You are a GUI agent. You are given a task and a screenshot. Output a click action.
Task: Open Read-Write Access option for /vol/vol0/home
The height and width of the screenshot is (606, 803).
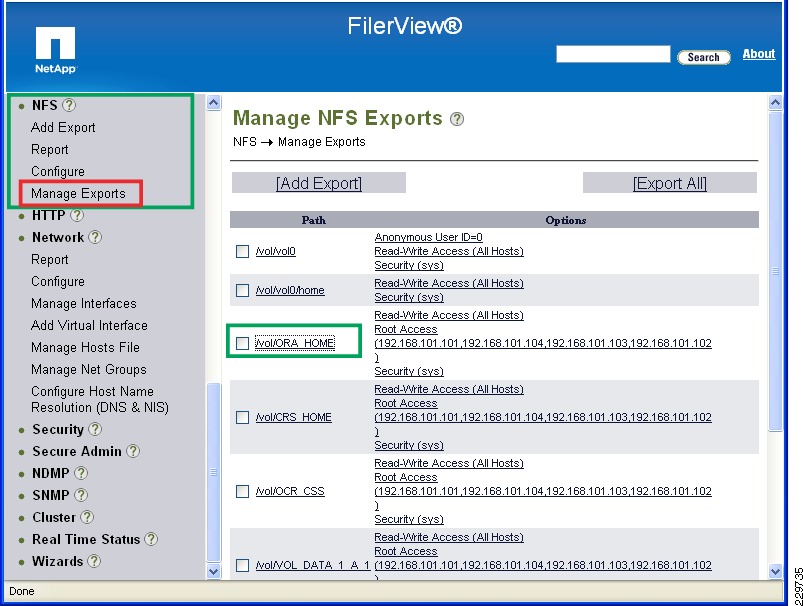tap(449, 283)
